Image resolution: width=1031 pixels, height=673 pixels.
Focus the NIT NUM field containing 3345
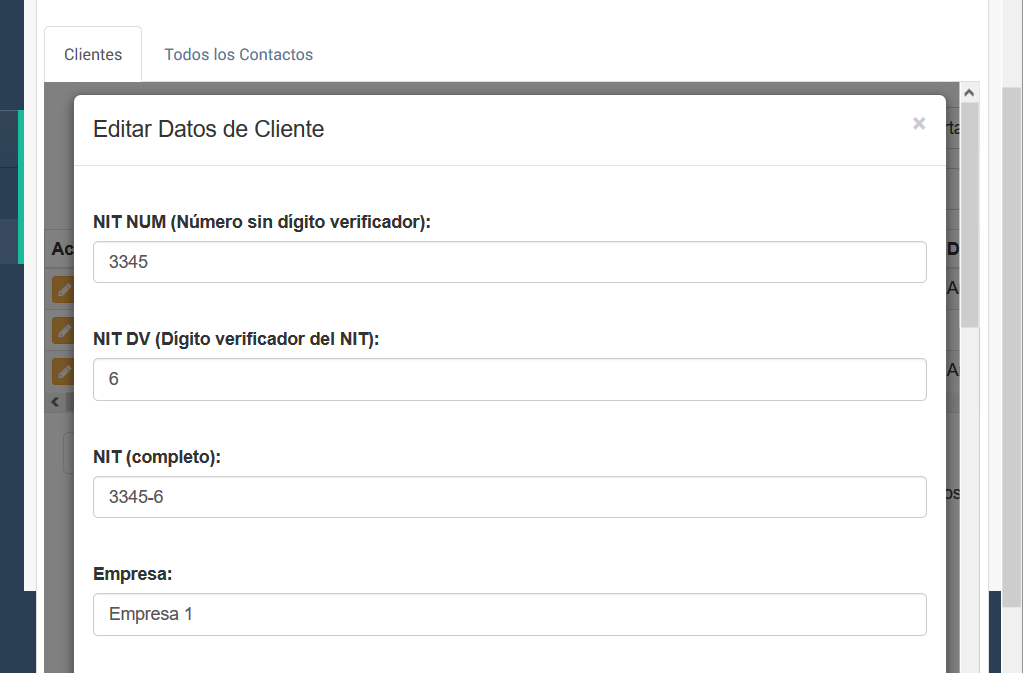point(509,262)
